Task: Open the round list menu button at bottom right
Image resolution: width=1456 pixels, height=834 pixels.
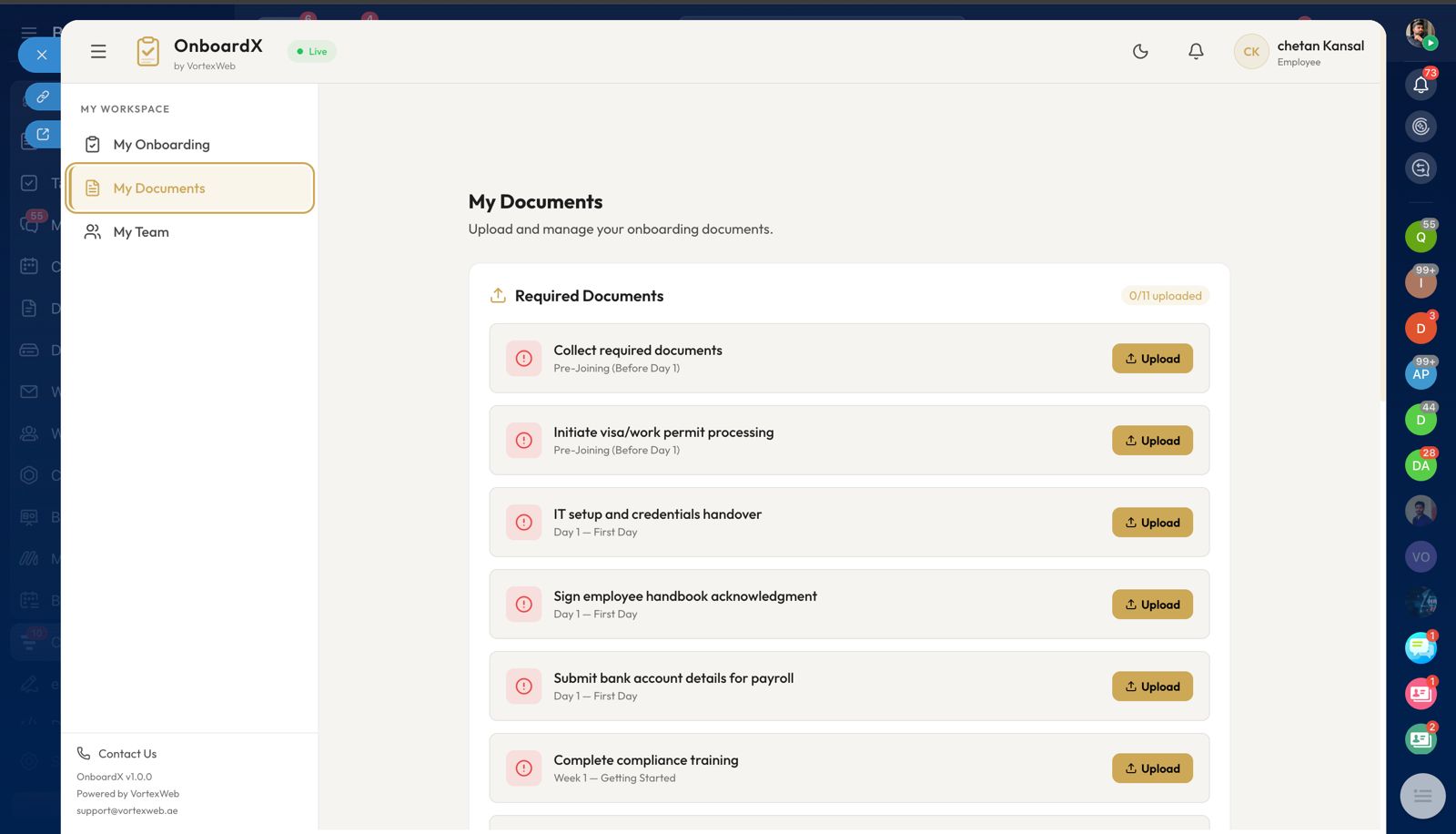Action: pos(1422,796)
